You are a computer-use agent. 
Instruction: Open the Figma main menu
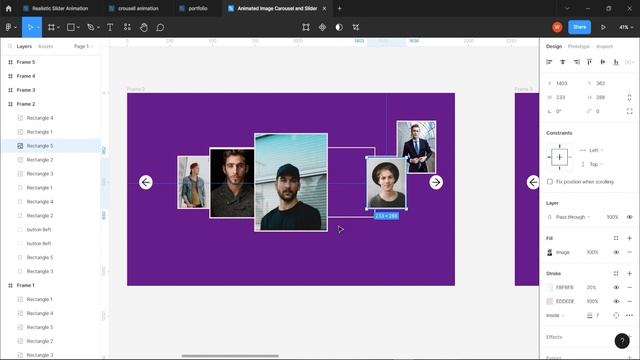9,27
